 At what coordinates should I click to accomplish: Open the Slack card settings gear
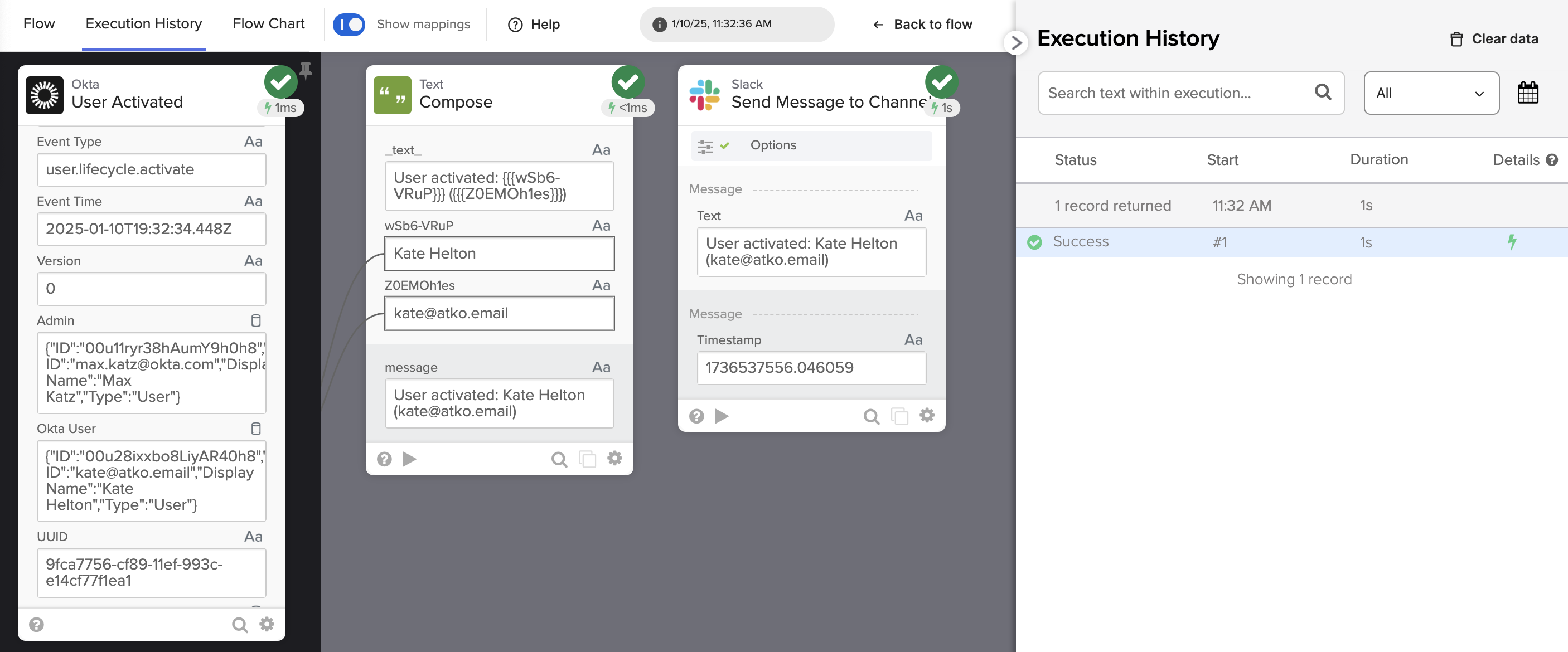(926, 415)
